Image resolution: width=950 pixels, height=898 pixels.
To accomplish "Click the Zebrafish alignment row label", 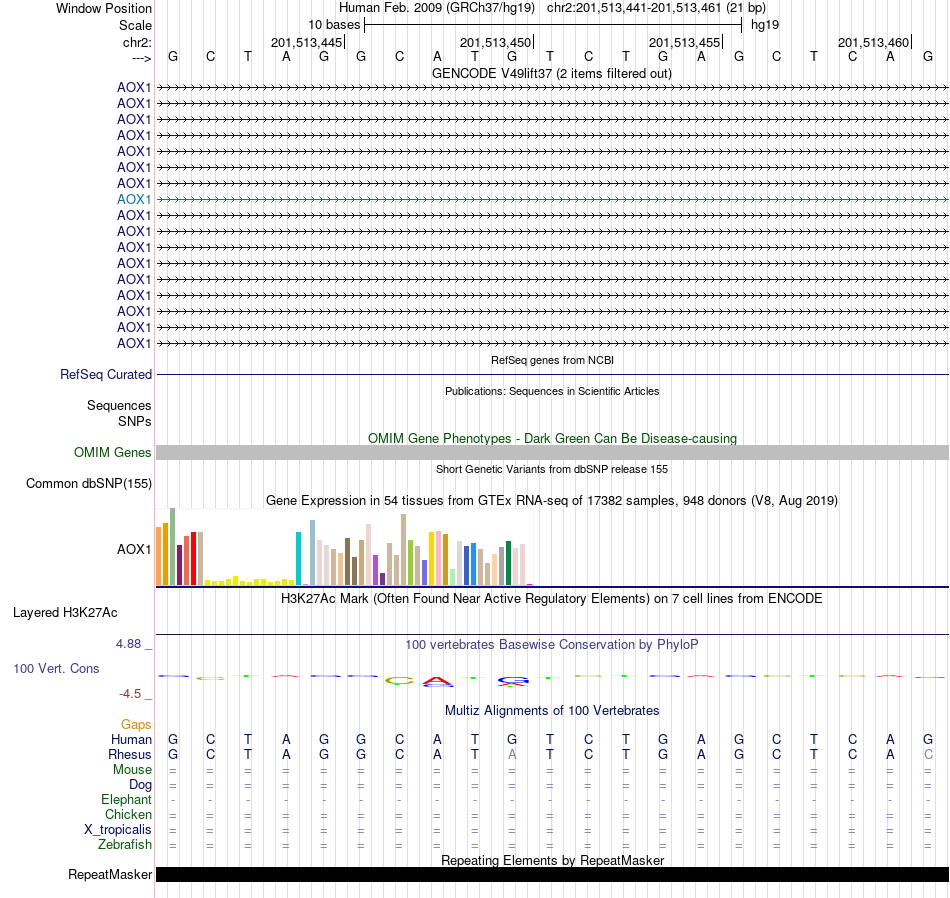I will click(x=125, y=844).
